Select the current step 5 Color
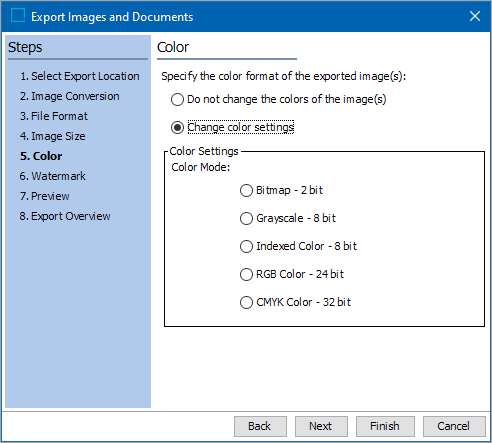This screenshot has height=443, width=492. point(41,156)
